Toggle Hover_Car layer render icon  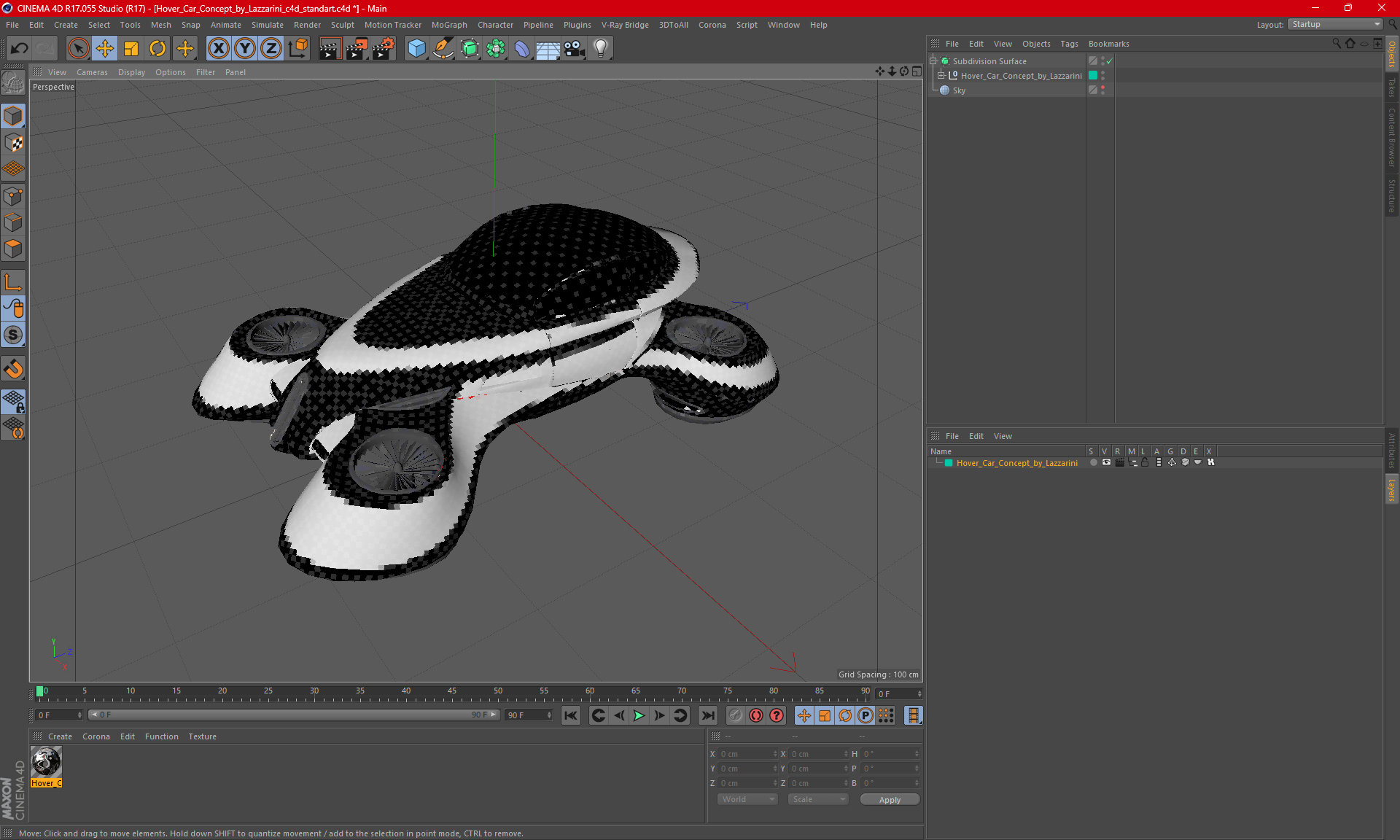coord(1119,462)
